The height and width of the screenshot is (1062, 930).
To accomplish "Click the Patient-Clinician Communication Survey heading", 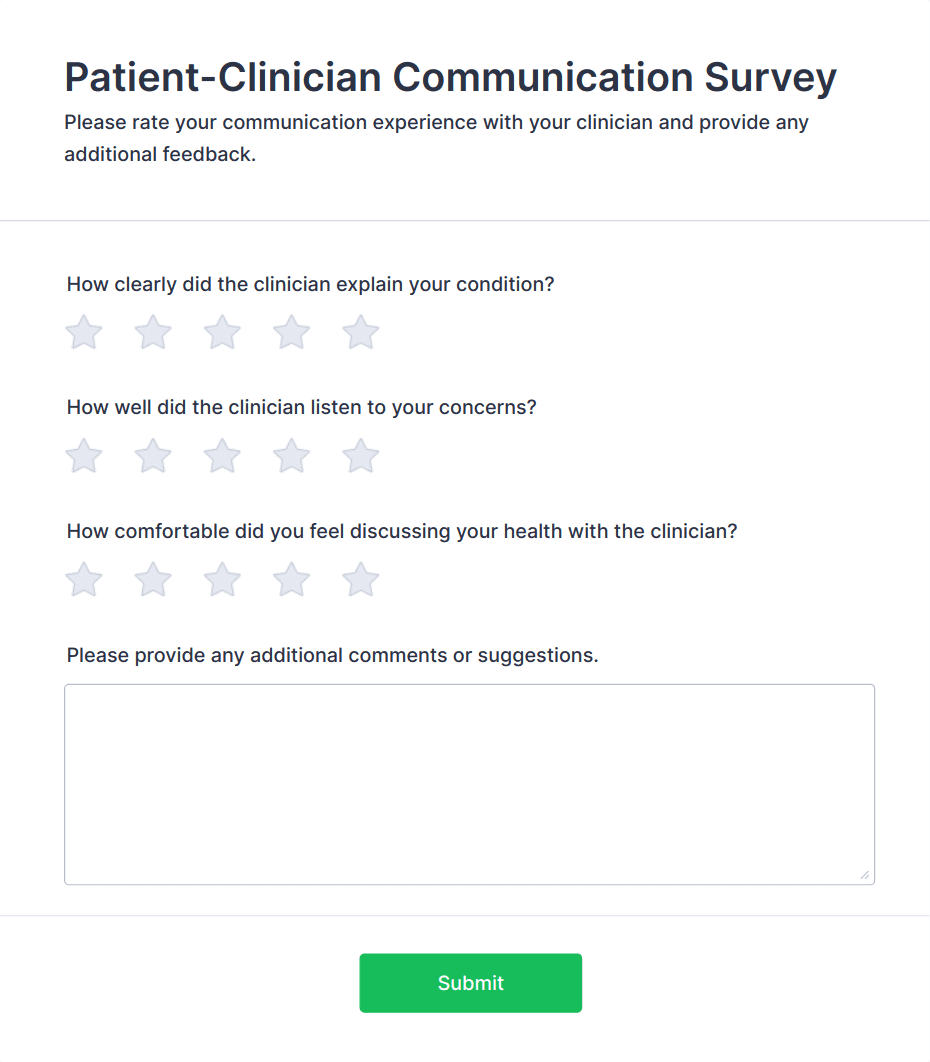I will point(450,78).
